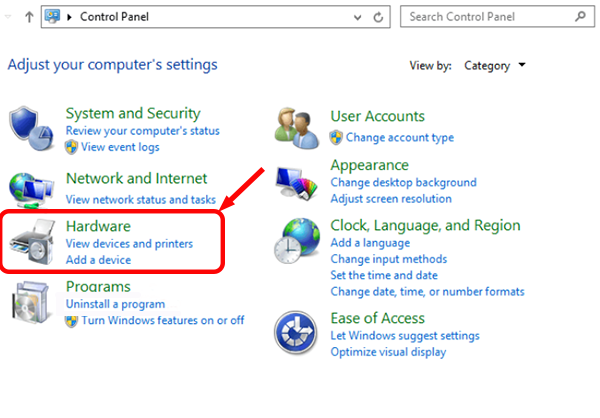600x418 pixels.
Task: Click the Control Panel breadcrumb arrow
Action: point(71,17)
